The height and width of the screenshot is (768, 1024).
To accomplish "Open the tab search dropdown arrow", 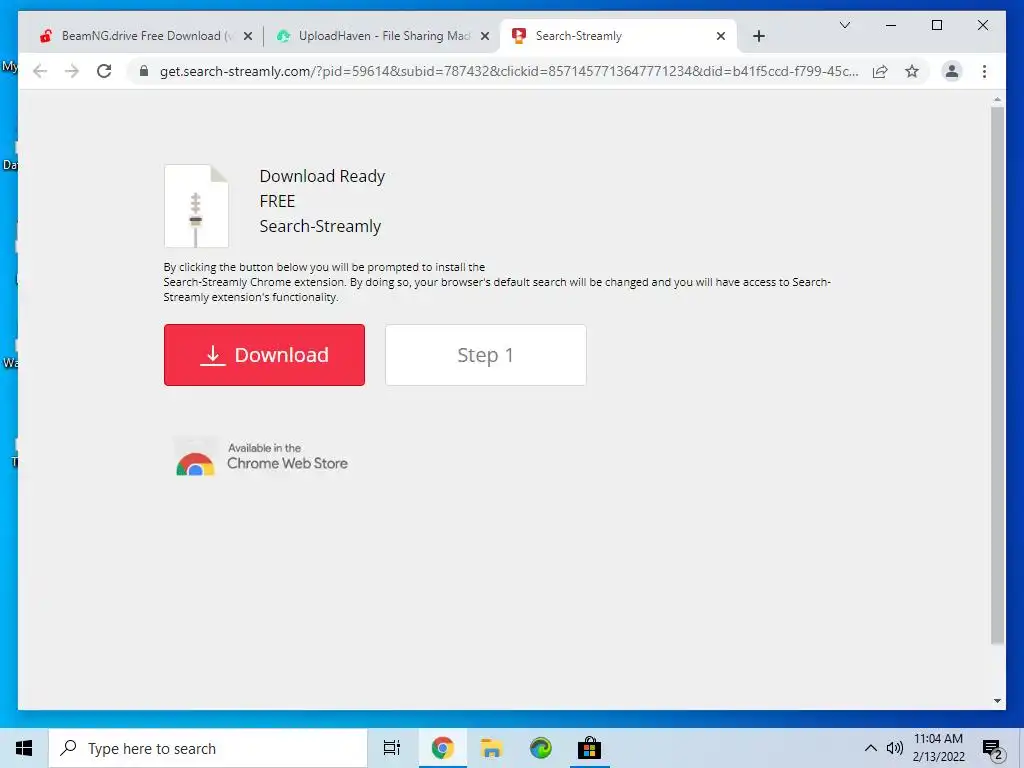I will click(x=844, y=25).
